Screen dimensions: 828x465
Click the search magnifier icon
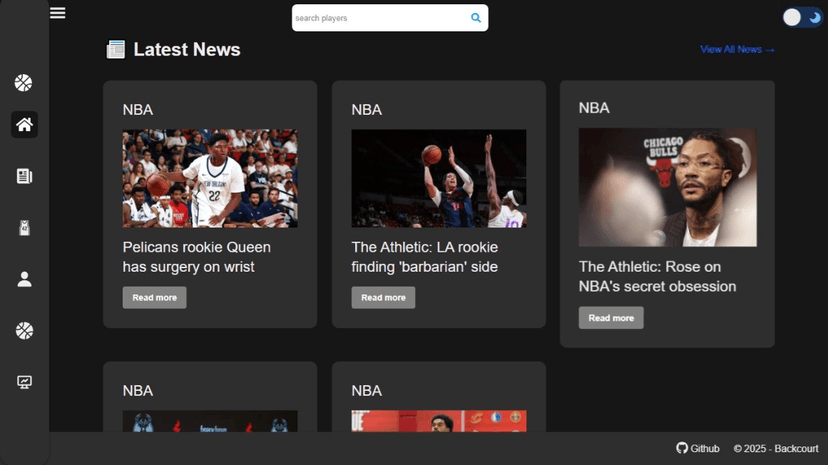pos(476,18)
